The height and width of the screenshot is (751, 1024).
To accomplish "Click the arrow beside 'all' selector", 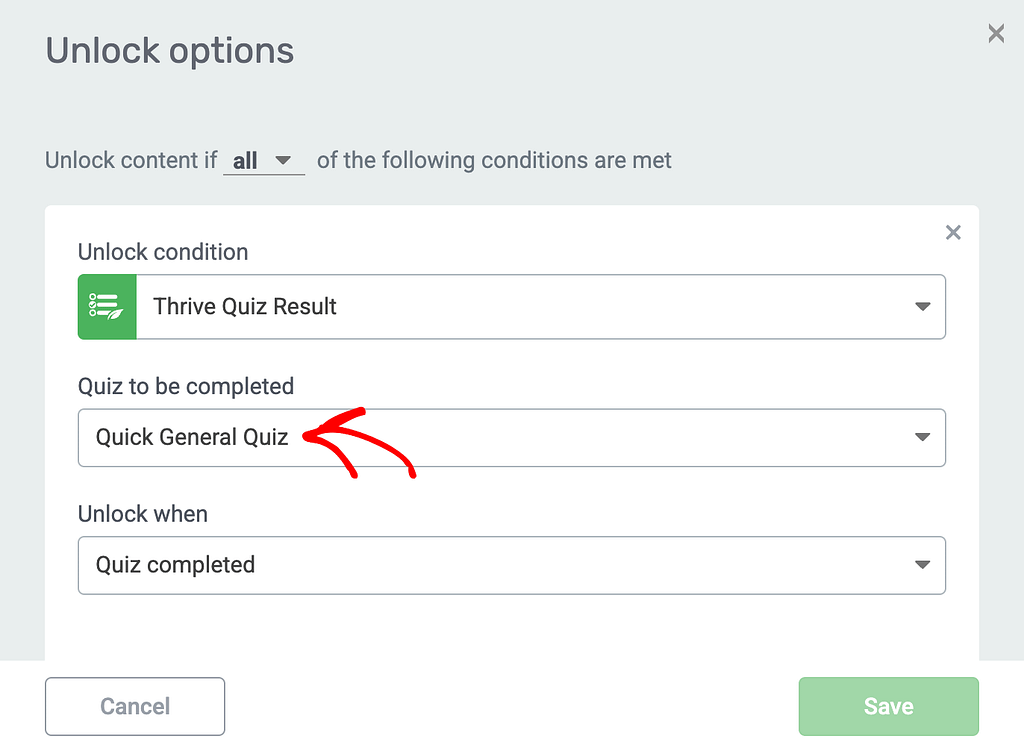I will coord(283,160).
